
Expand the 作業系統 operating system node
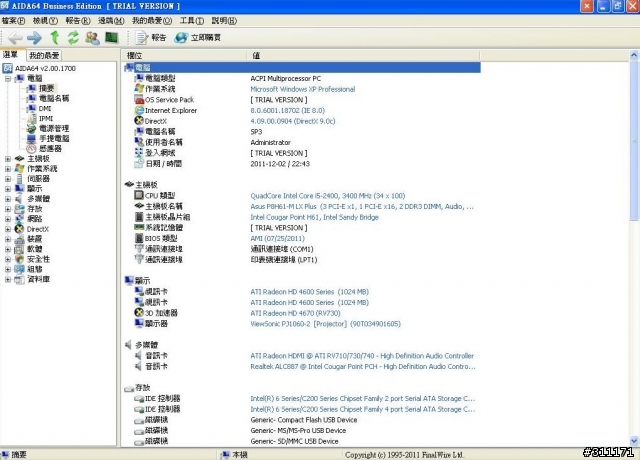(8, 169)
